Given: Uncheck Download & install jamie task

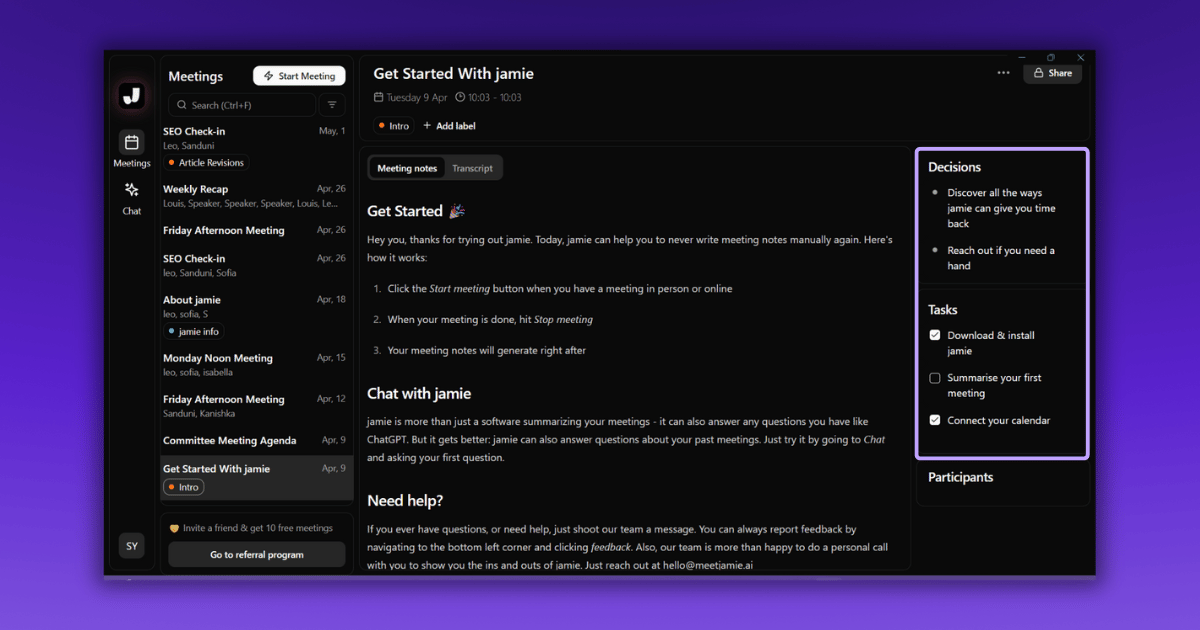Looking at the screenshot, I should click(935, 335).
